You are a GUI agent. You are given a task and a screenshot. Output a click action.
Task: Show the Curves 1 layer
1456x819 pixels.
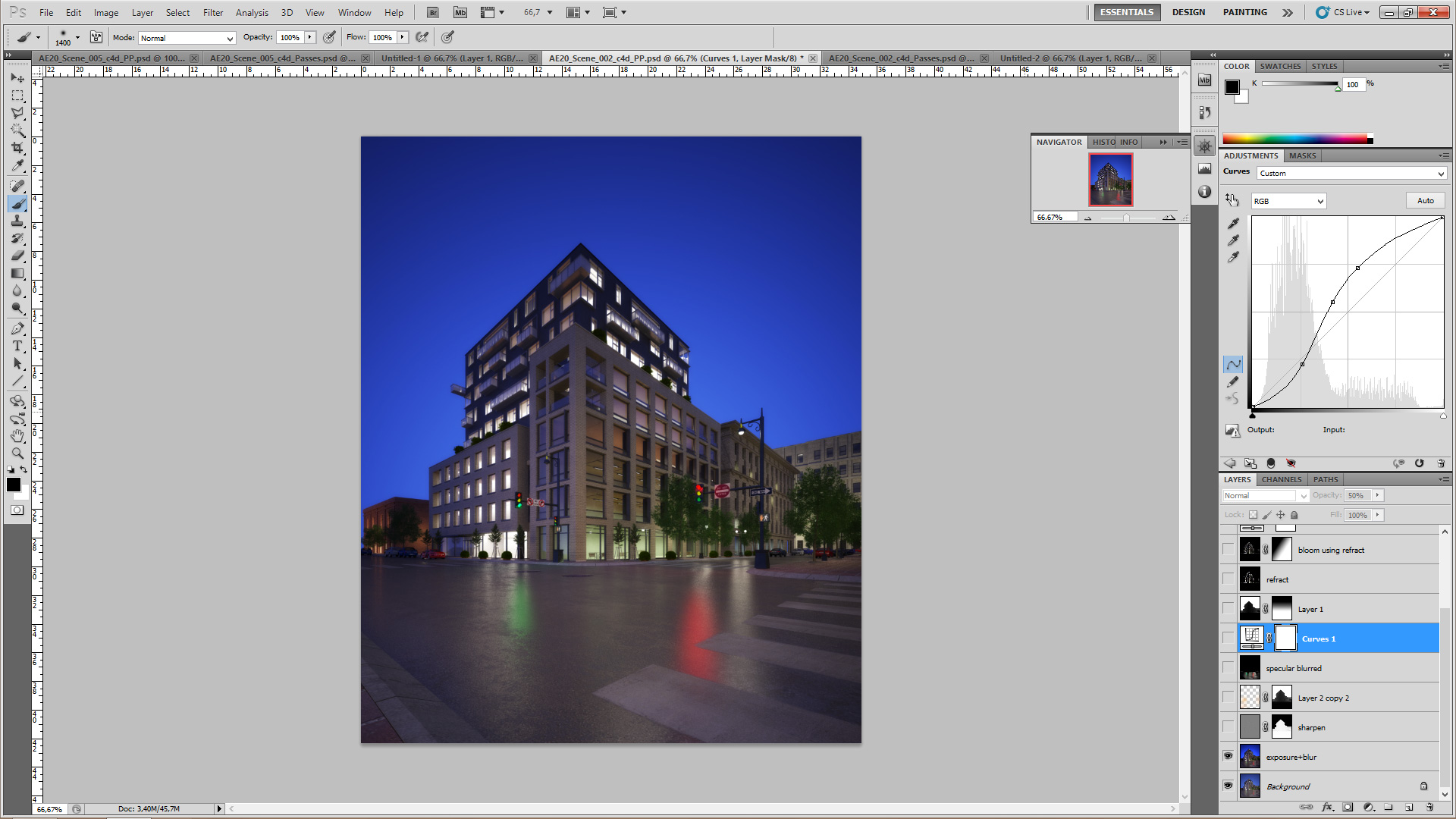(1228, 639)
